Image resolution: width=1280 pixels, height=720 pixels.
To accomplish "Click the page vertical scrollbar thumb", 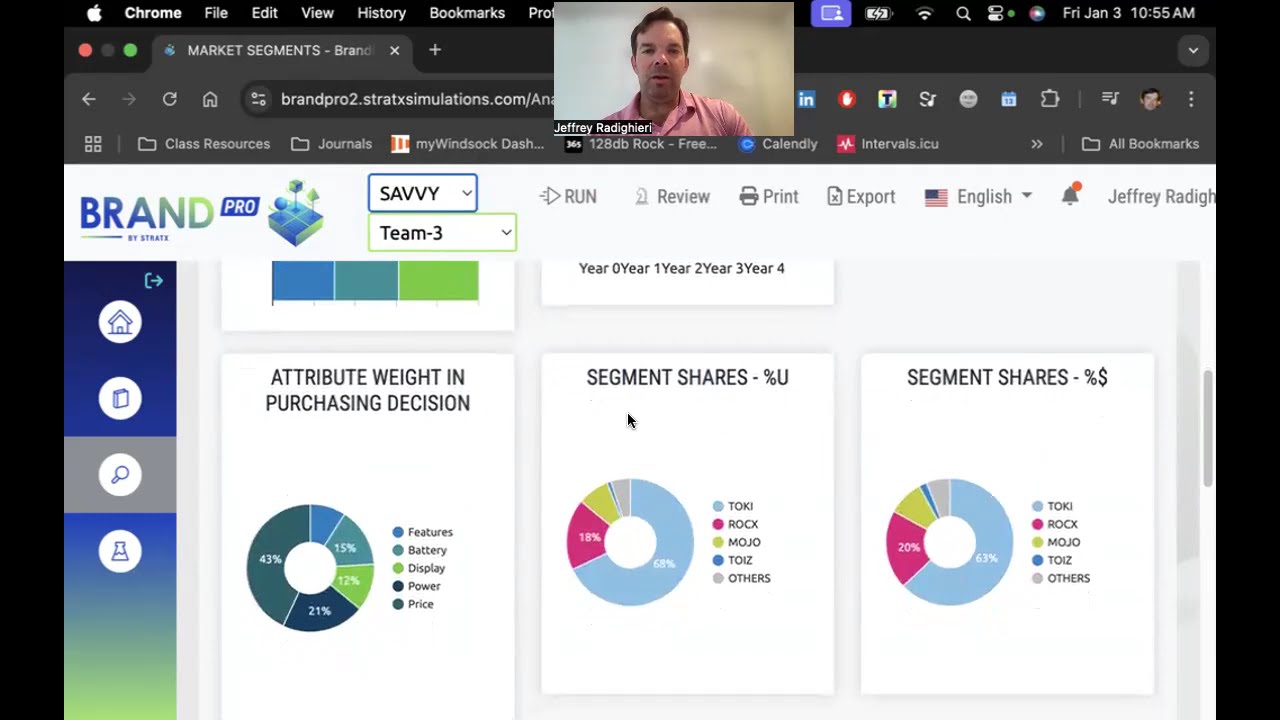I will point(1207,428).
